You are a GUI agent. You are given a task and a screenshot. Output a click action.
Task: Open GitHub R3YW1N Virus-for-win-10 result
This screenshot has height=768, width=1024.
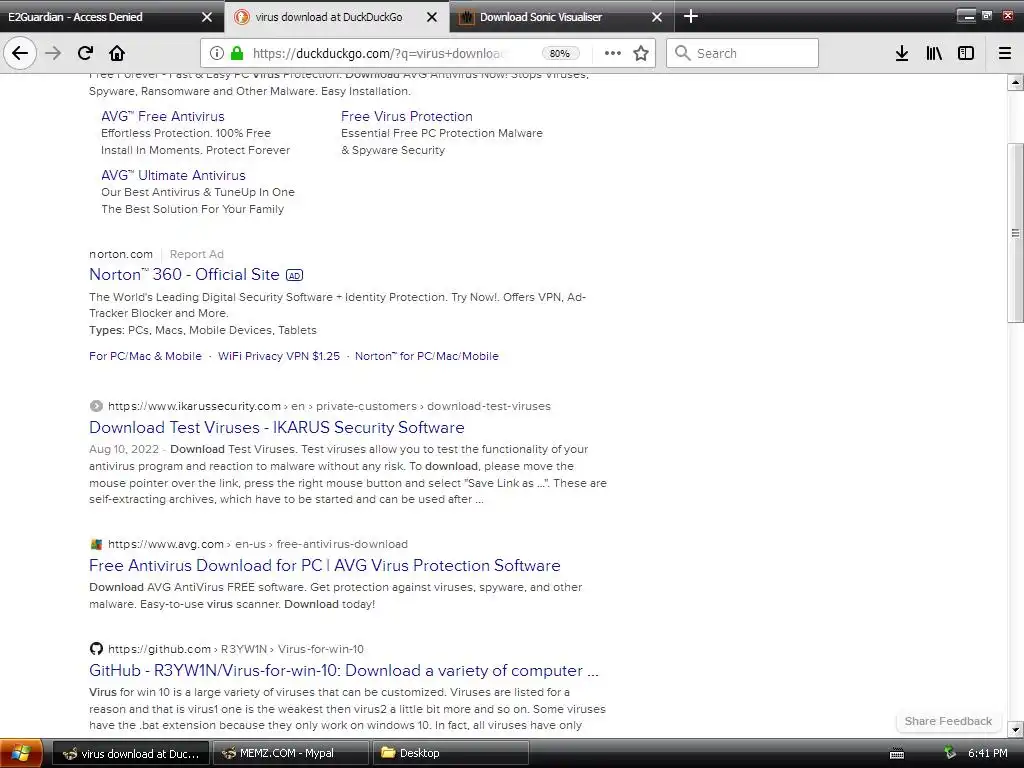pyautogui.click(x=344, y=670)
